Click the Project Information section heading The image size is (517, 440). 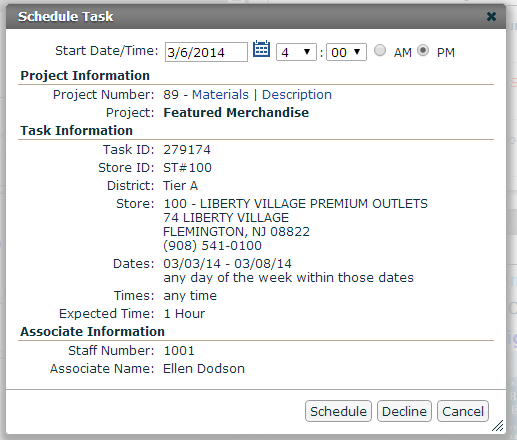point(85,76)
